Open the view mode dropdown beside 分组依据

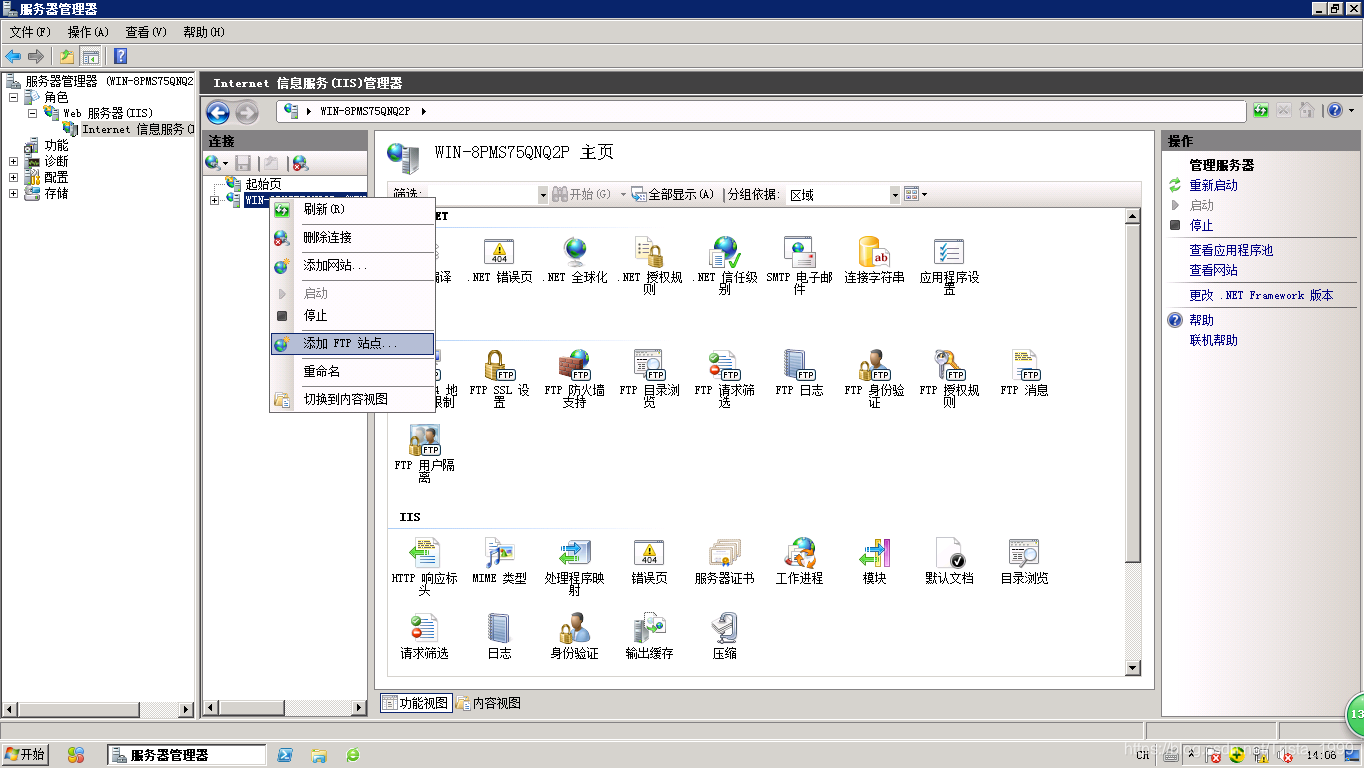916,194
